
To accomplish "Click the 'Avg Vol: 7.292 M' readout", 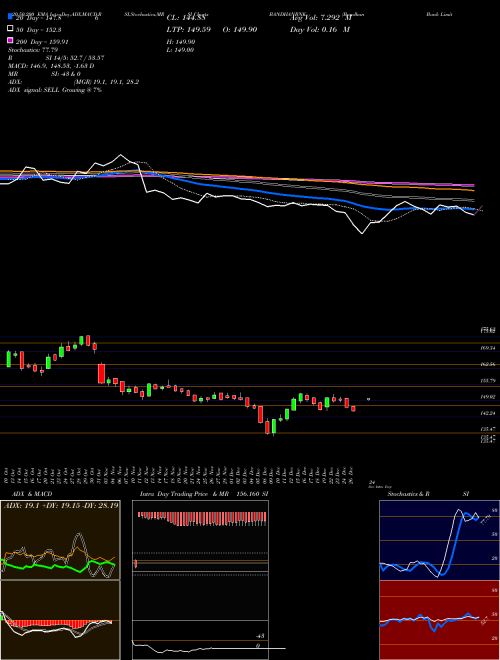I will (320, 18).
